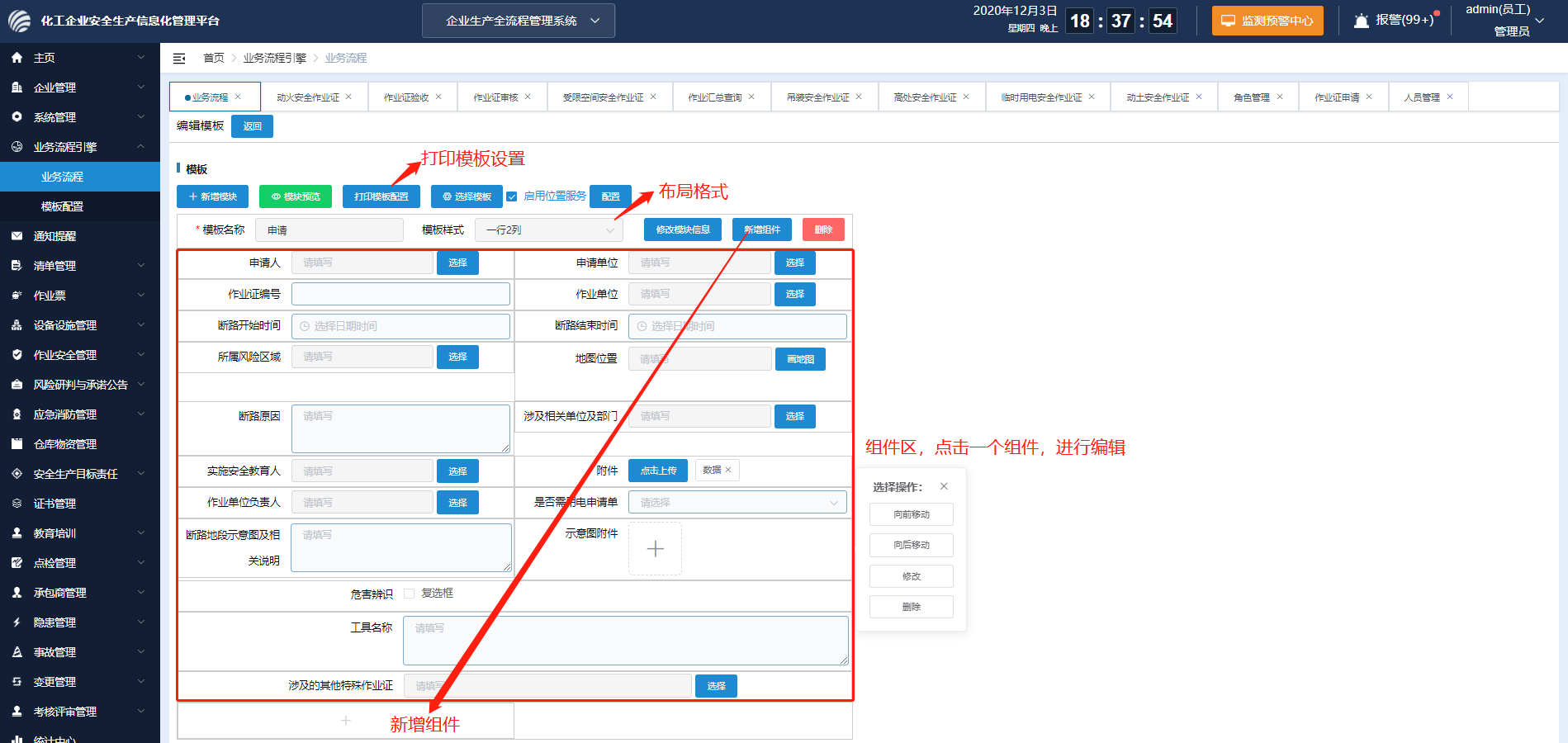
Task: Click the 系统管理 sidebar icon
Action: 17,117
